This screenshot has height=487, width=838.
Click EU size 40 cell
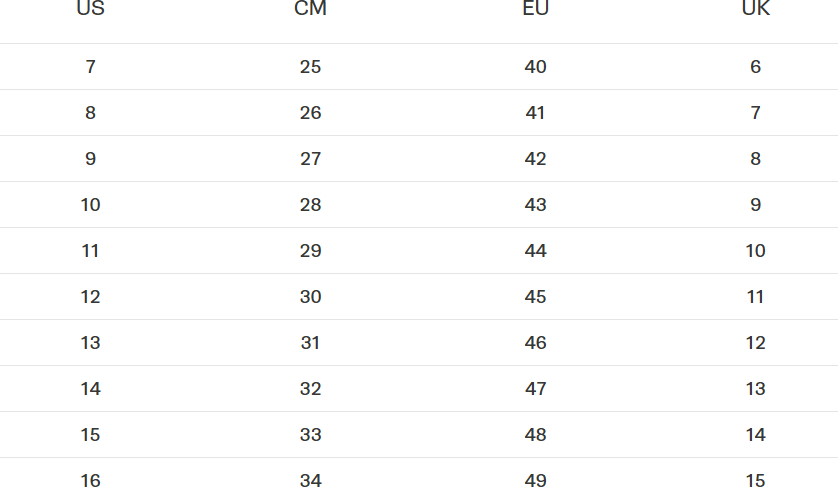pos(535,67)
